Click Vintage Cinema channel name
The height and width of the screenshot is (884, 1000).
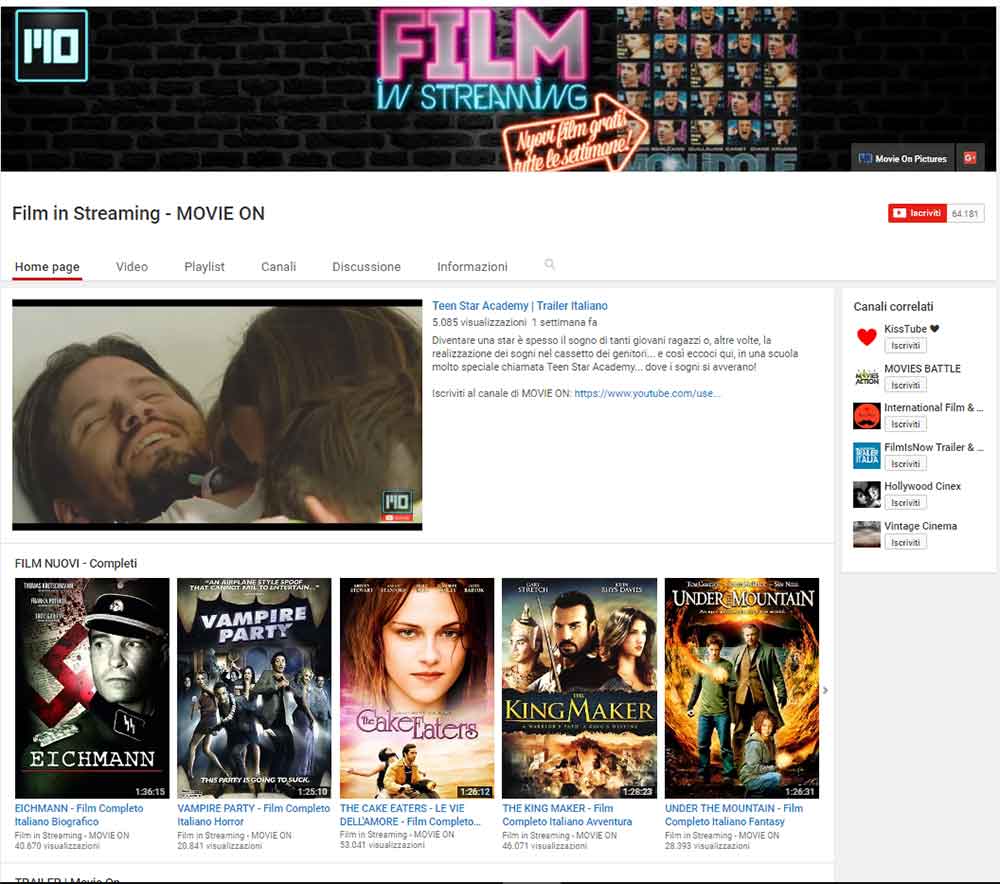tap(920, 526)
